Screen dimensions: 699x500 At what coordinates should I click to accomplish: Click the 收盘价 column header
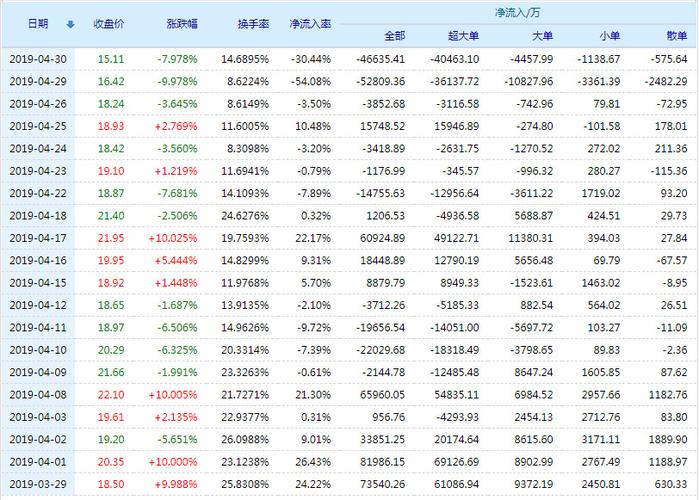(109, 24)
